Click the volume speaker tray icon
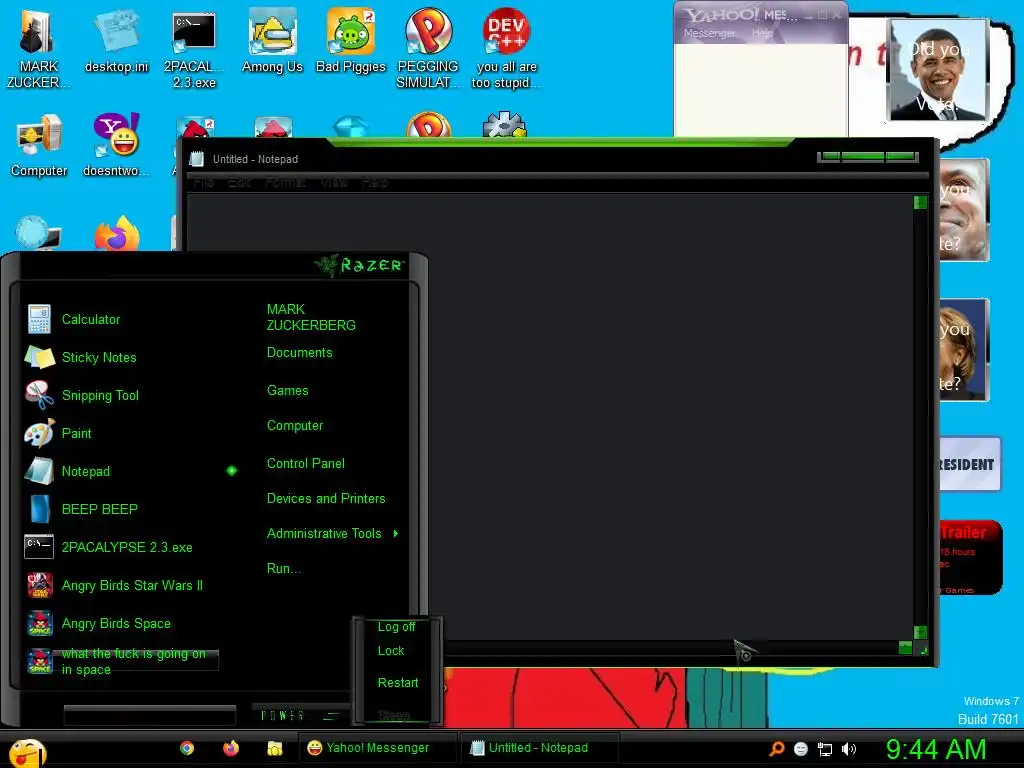 [848, 749]
